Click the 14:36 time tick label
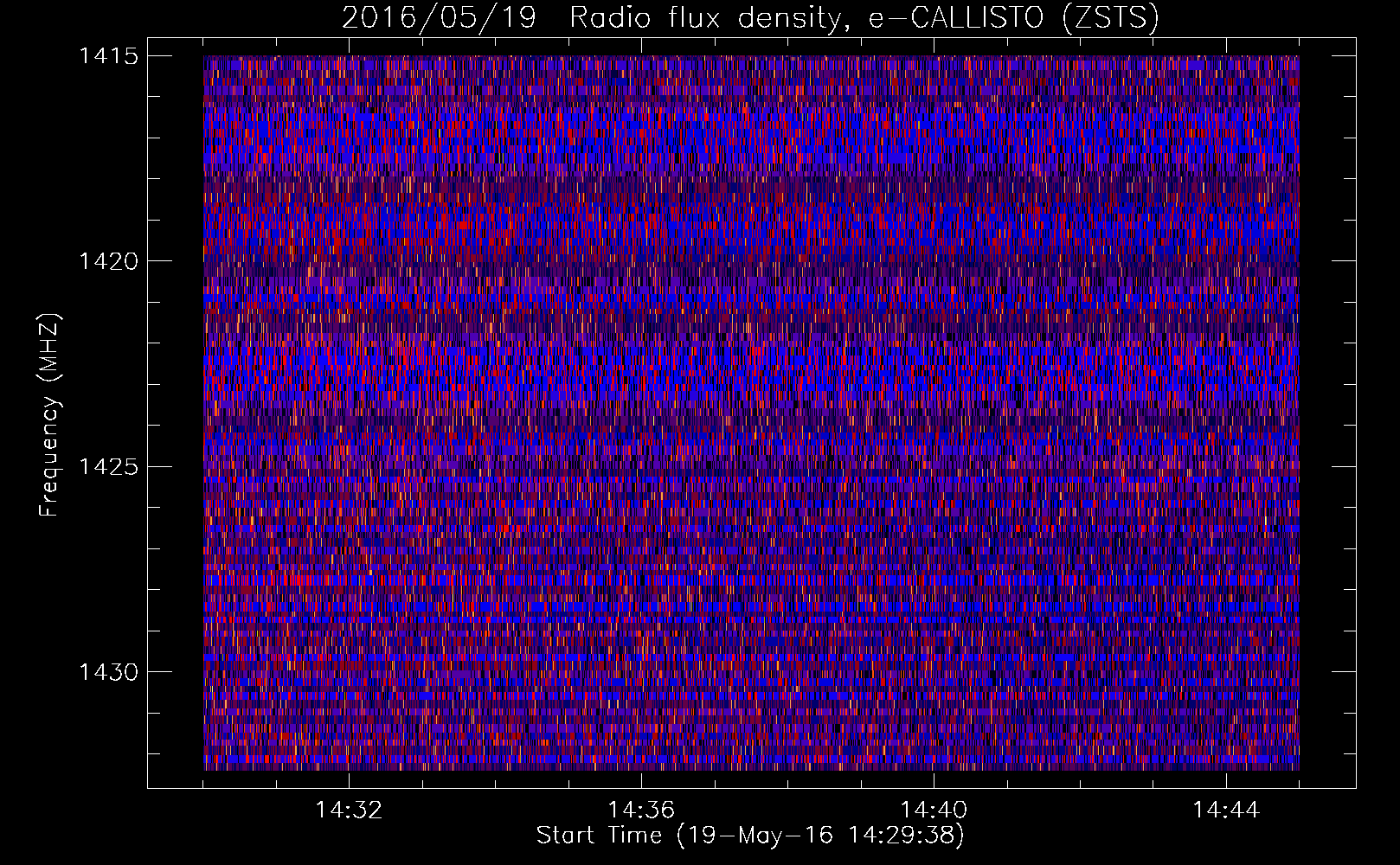Viewport: 1400px width, 865px height. click(641, 811)
